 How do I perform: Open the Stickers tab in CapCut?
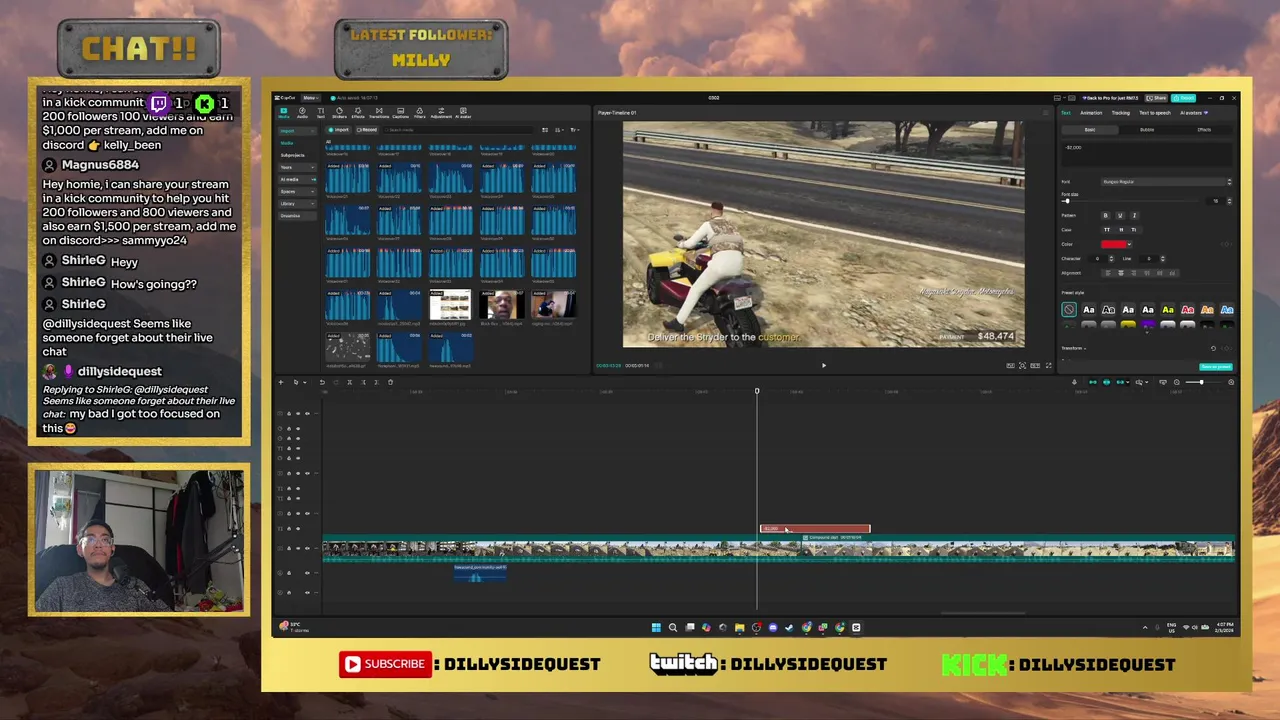[339, 111]
